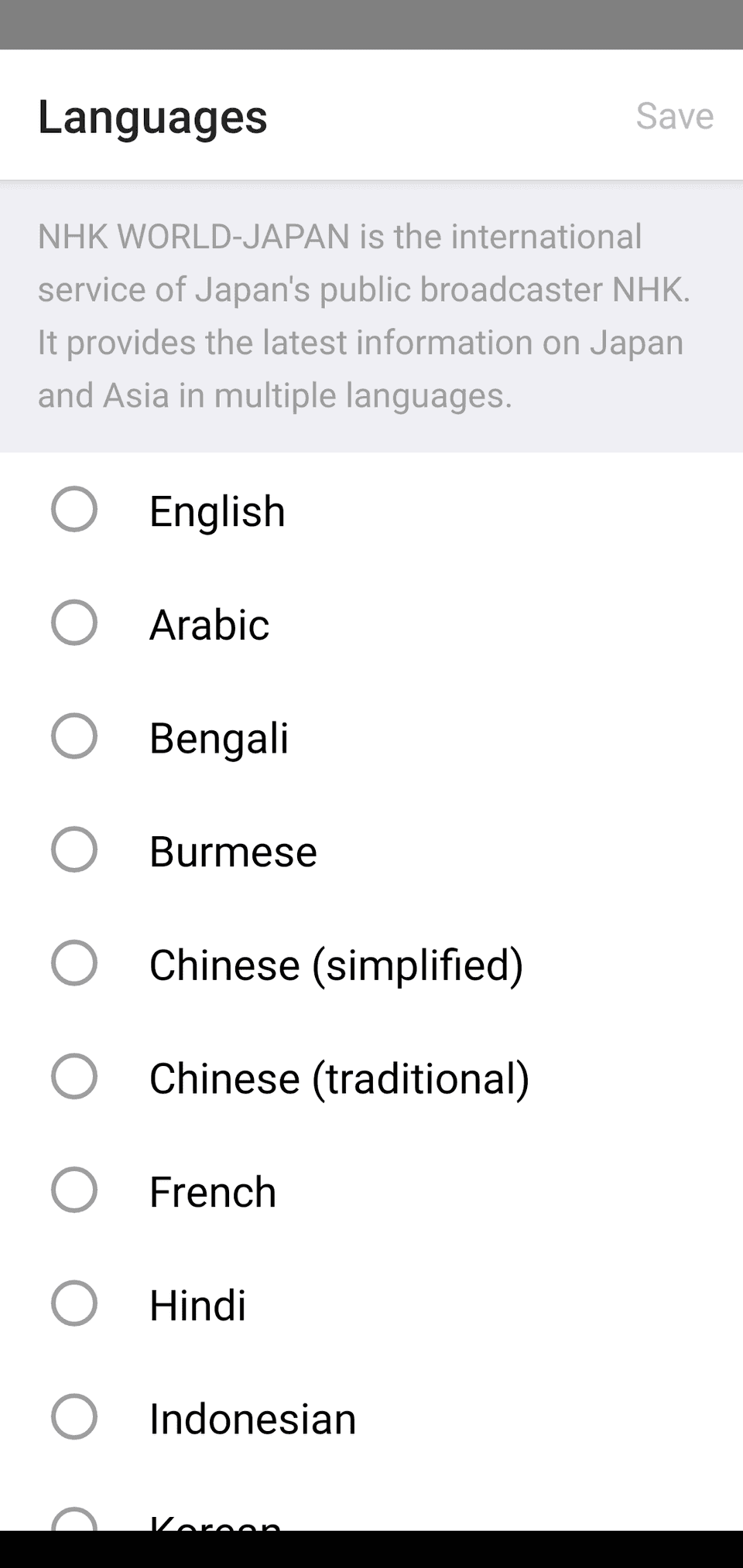Tap the French language label
This screenshot has width=743, height=1568.
[x=213, y=1192]
